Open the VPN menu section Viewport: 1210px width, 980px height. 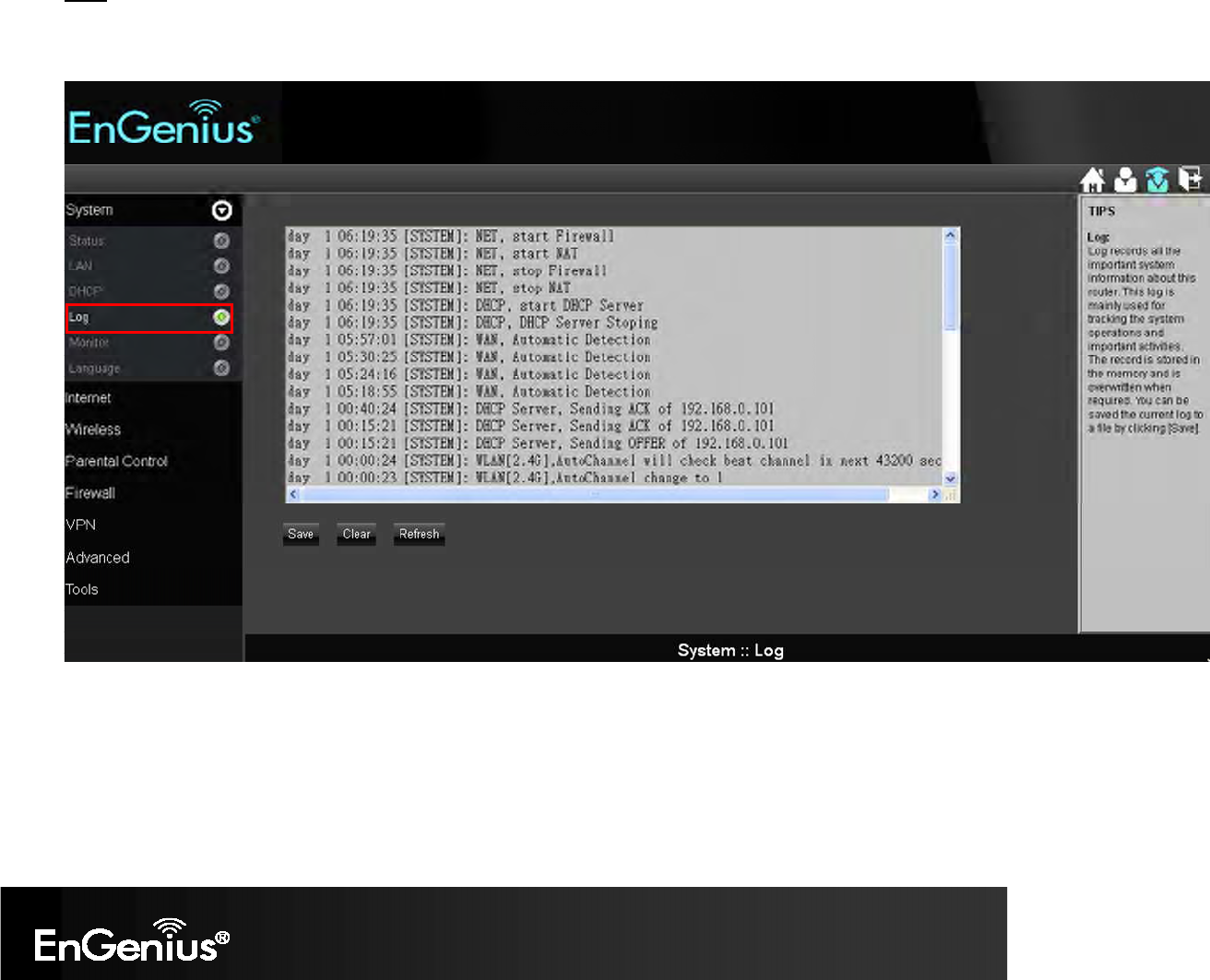[80, 525]
